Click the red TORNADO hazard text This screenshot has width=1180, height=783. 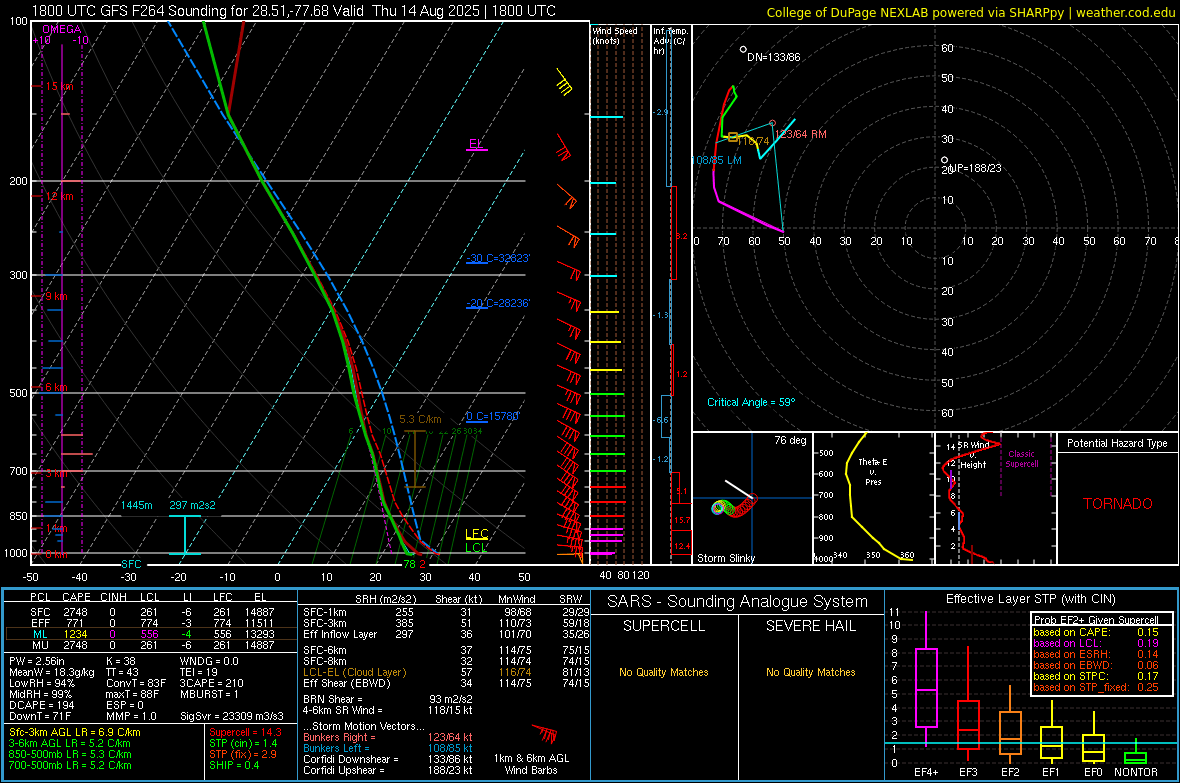point(1118,504)
